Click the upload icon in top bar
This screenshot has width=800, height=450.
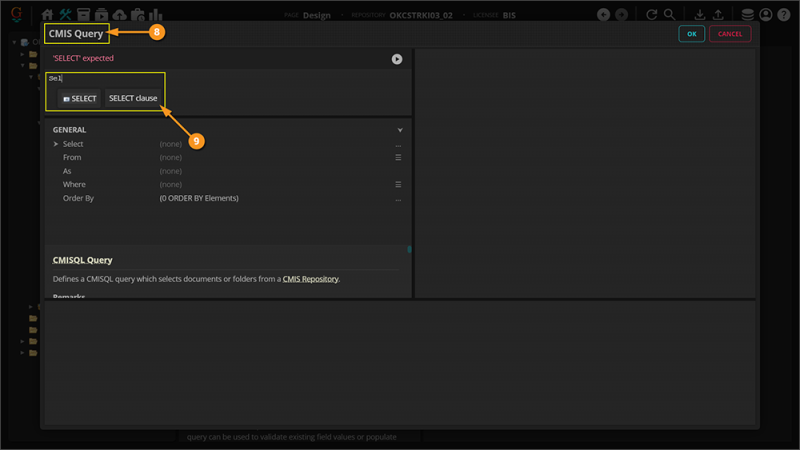click(x=718, y=15)
